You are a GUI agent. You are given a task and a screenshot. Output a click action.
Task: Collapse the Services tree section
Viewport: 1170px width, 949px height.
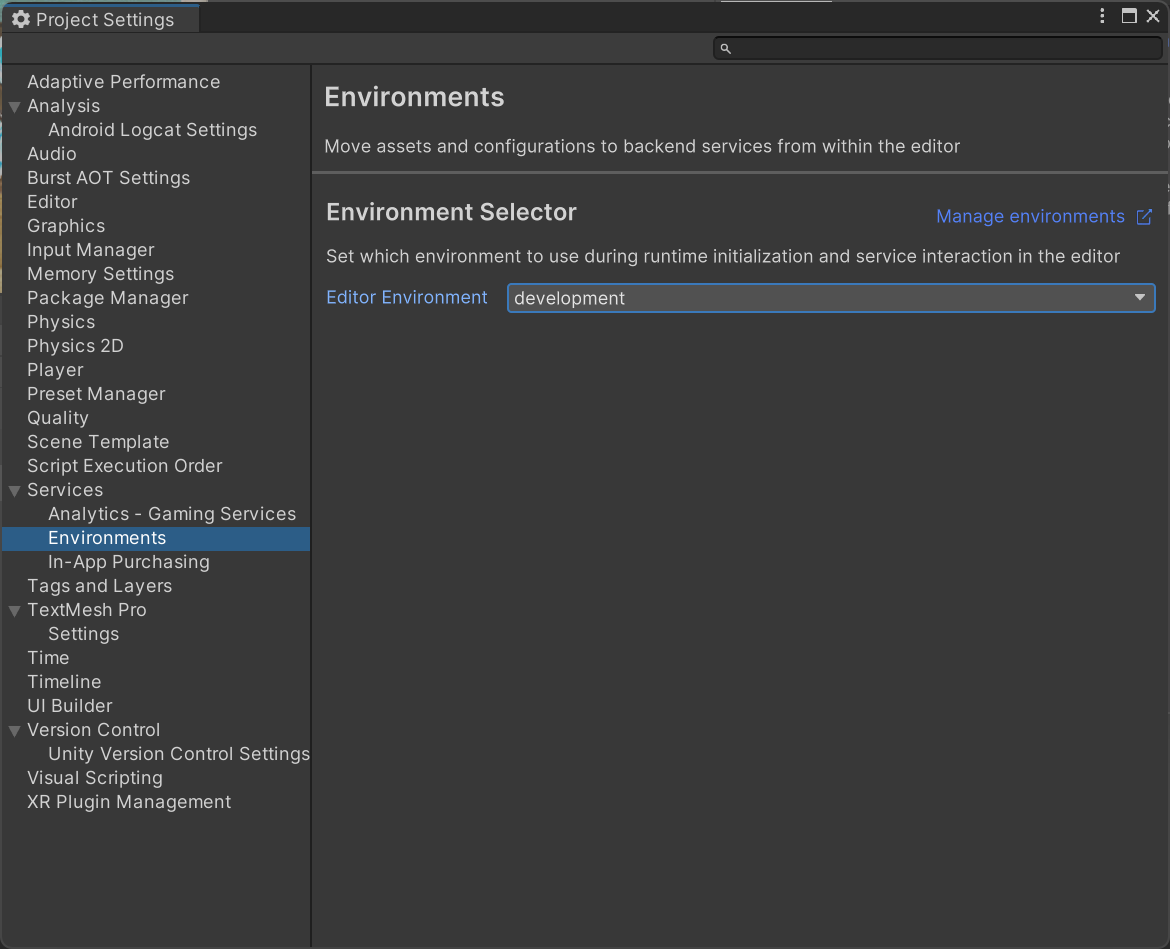(x=14, y=491)
